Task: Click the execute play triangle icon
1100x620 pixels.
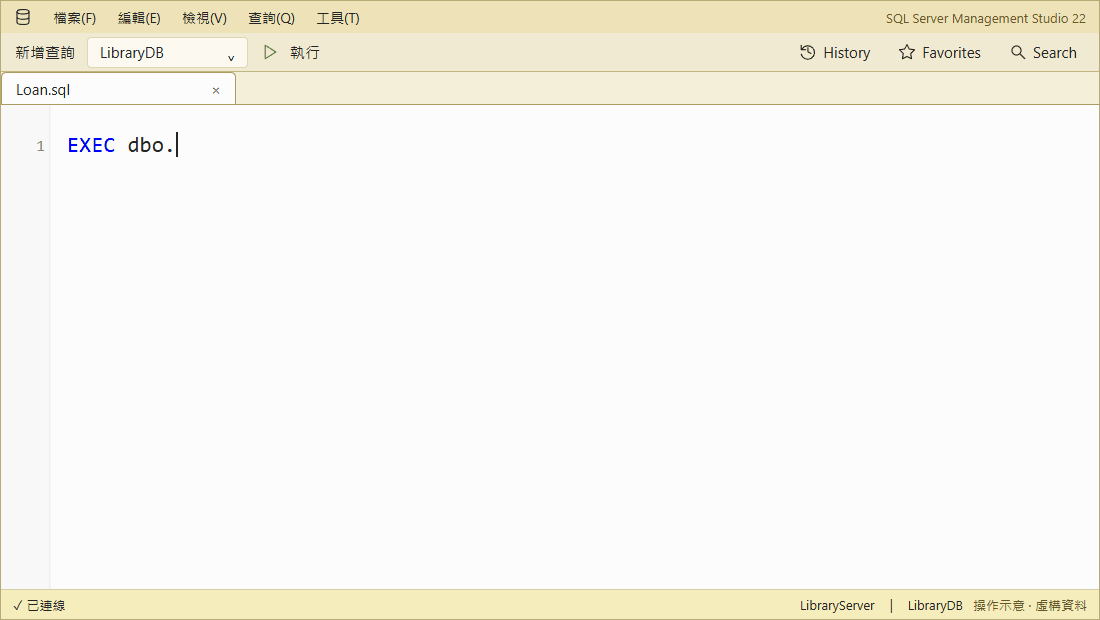Action: pyautogui.click(x=270, y=52)
